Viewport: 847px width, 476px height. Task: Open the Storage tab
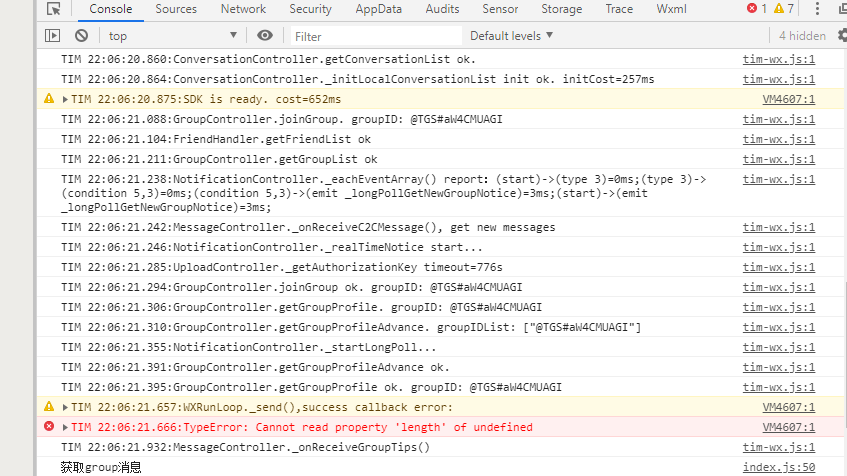point(562,9)
